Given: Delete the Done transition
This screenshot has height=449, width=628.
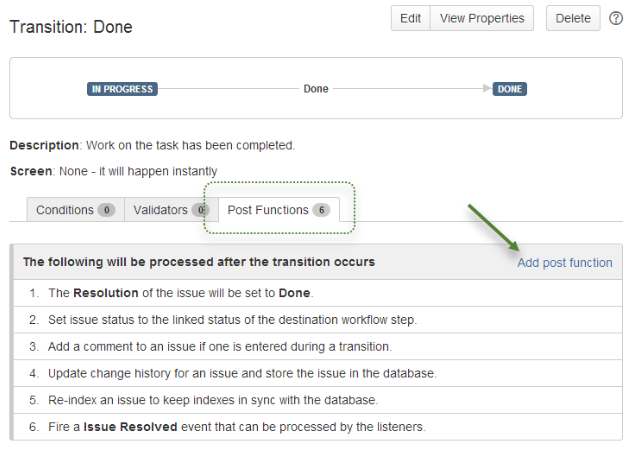Looking at the screenshot, I should [573, 19].
